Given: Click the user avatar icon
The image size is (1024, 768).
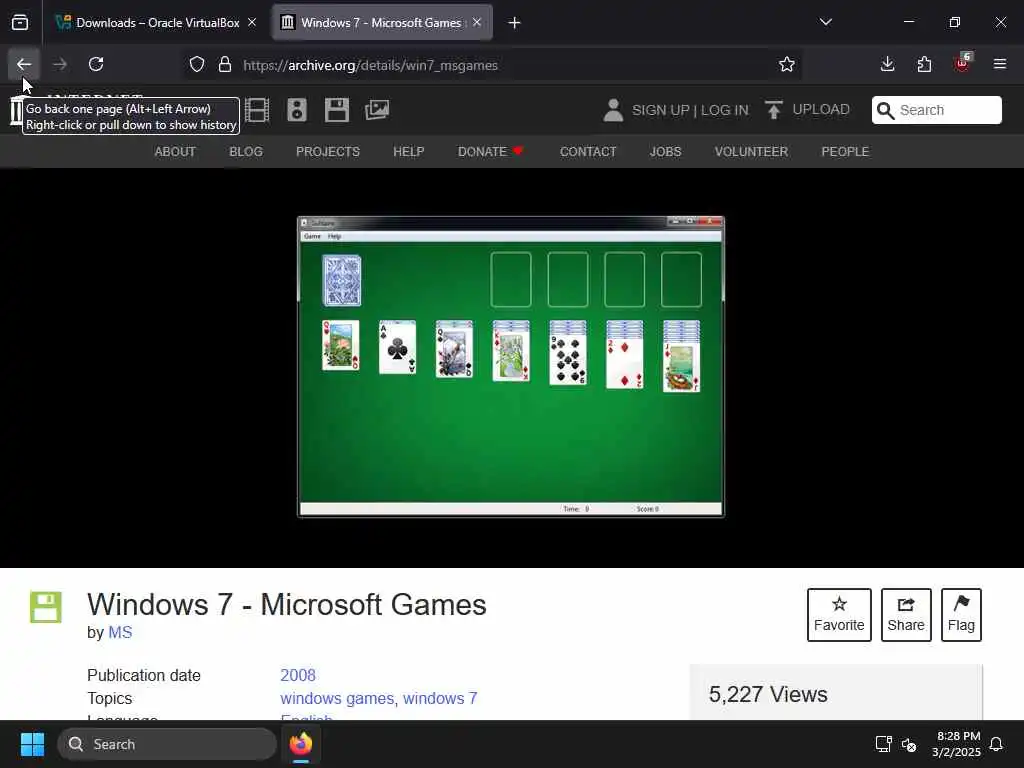Looking at the screenshot, I should pyautogui.click(x=613, y=110).
